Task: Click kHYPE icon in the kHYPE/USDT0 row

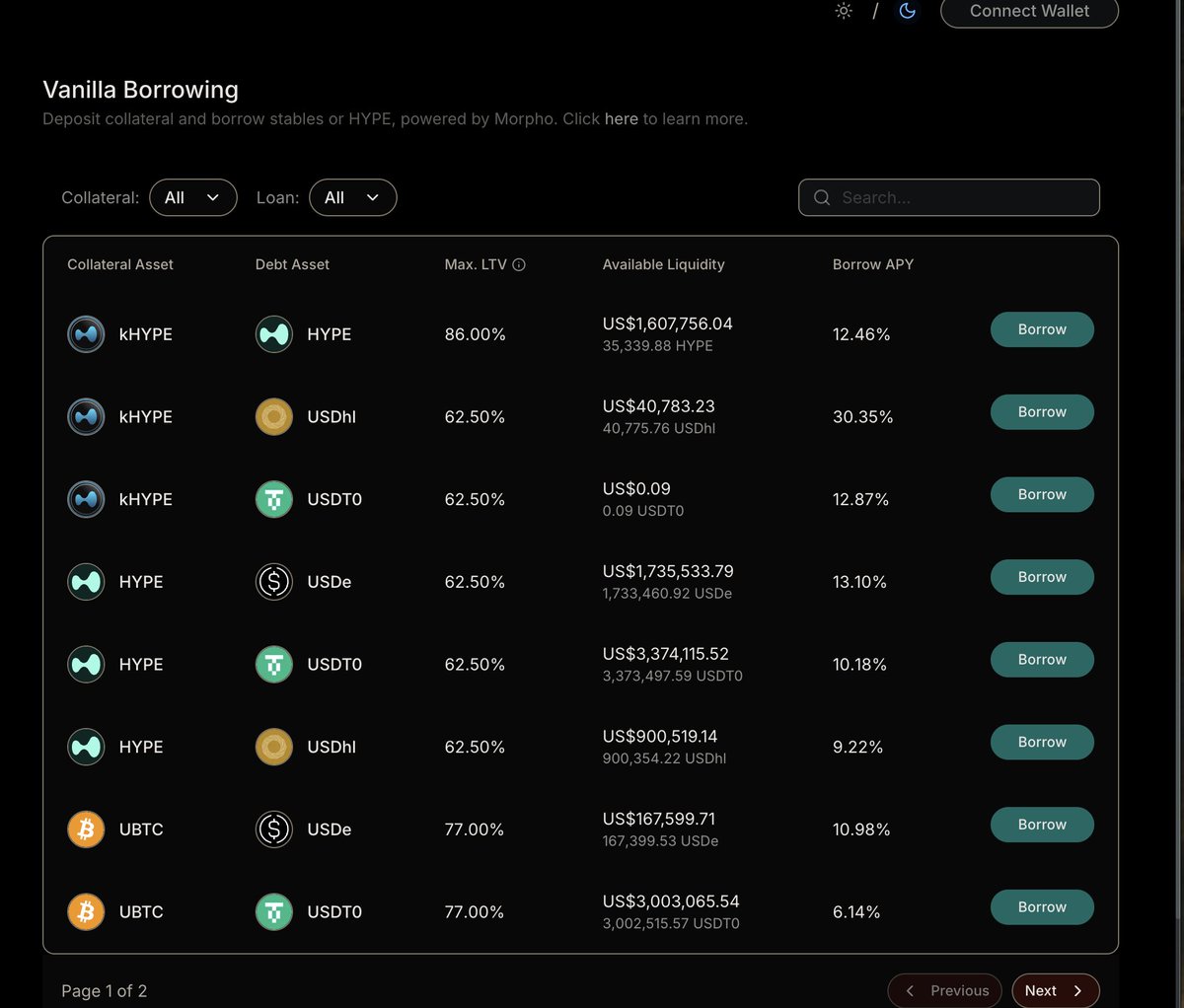Action: click(x=86, y=499)
